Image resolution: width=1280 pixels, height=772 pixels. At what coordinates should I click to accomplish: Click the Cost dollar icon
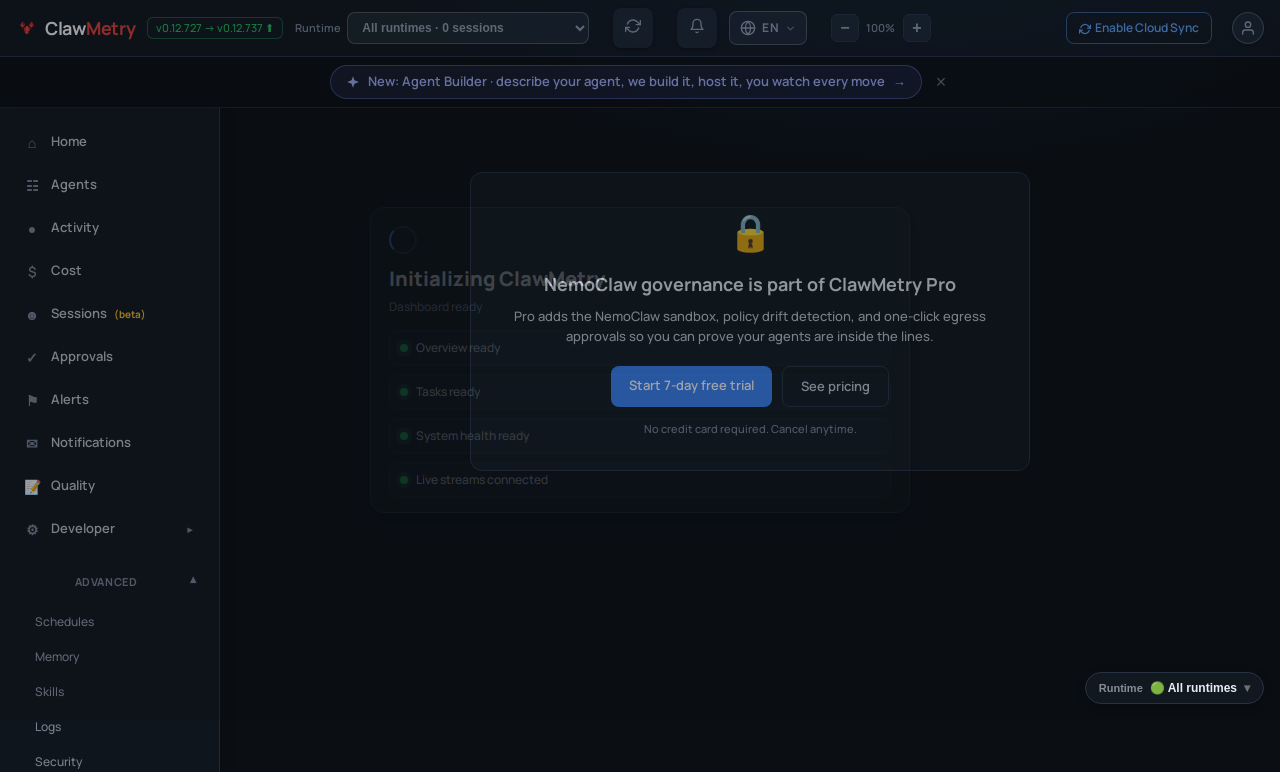(x=32, y=272)
